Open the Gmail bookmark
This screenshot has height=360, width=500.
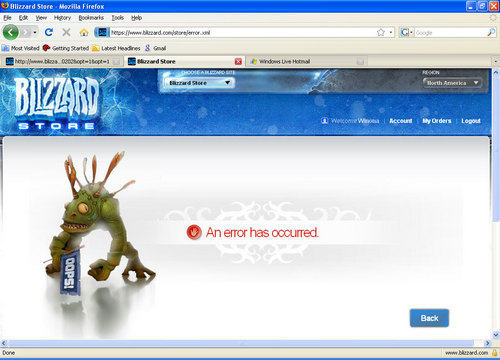(155, 48)
